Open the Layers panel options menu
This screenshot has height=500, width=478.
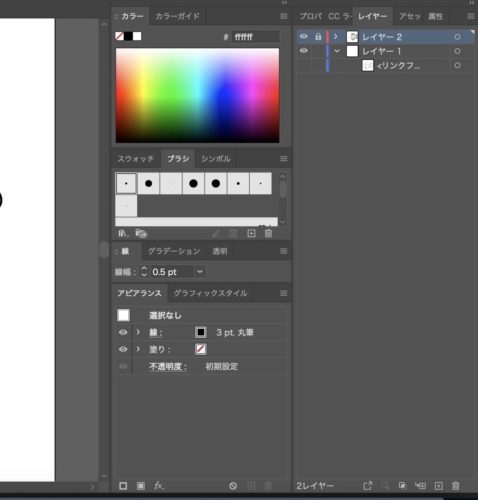coord(471,16)
